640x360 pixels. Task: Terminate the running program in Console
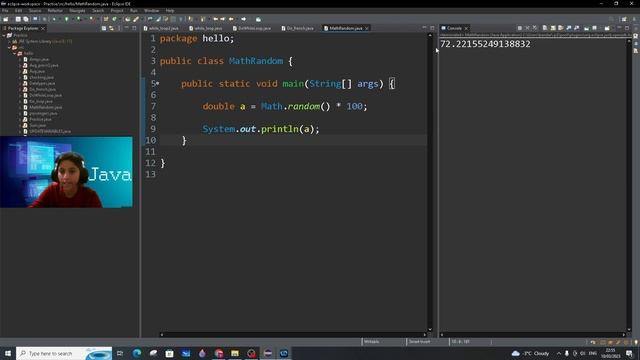(520, 28)
